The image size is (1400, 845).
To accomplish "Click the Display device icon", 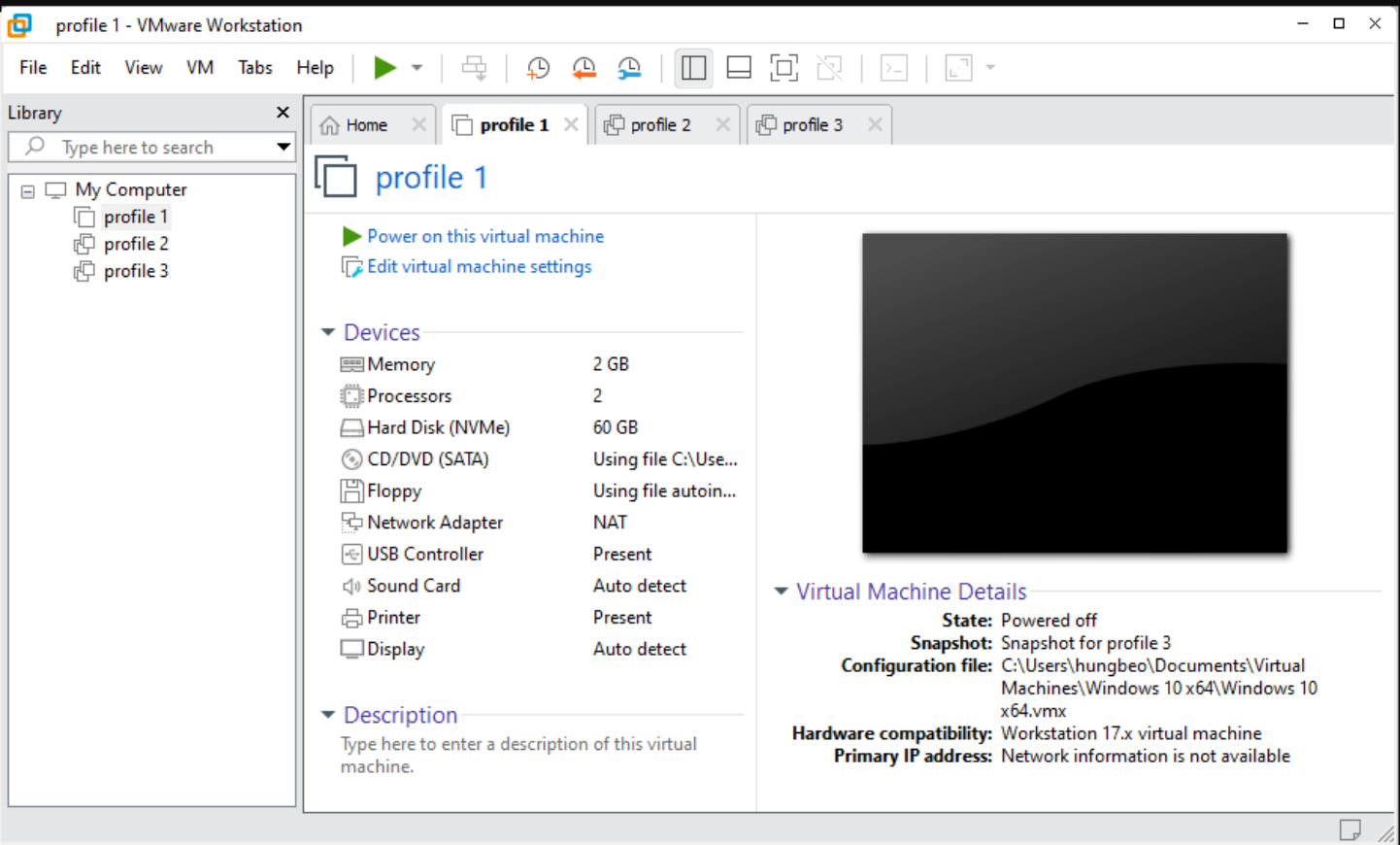I will 351,649.
